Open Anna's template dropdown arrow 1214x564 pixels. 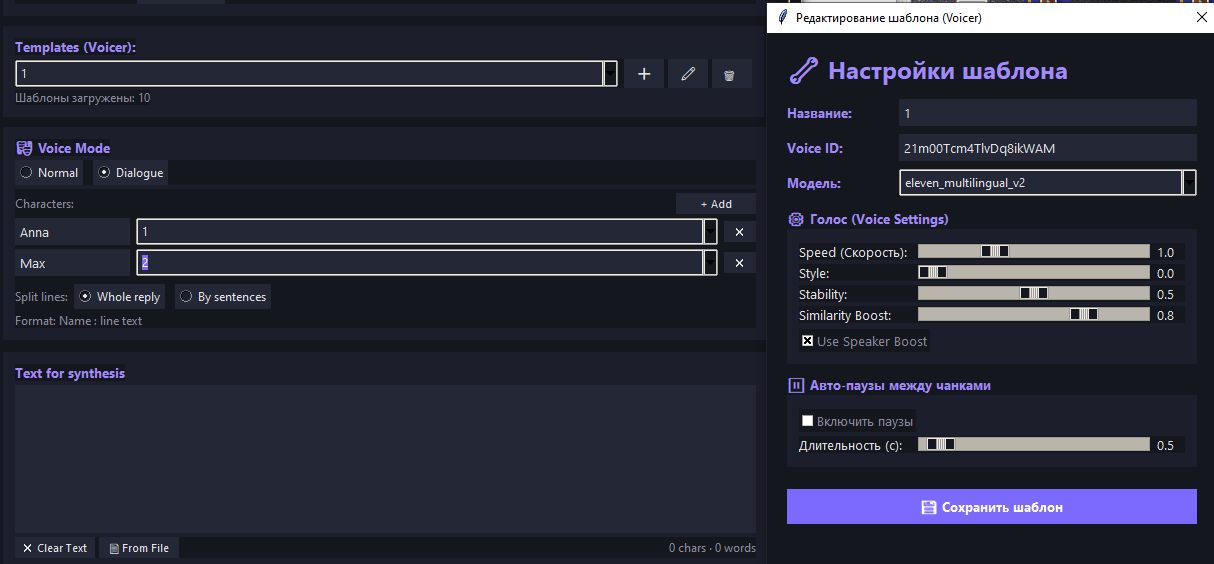tap(710, 232)
